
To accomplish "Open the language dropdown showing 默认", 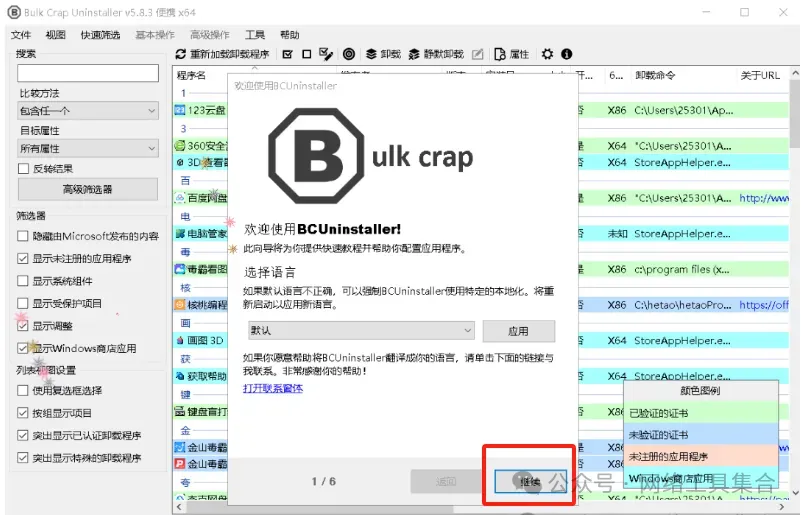I will (361, 331).
